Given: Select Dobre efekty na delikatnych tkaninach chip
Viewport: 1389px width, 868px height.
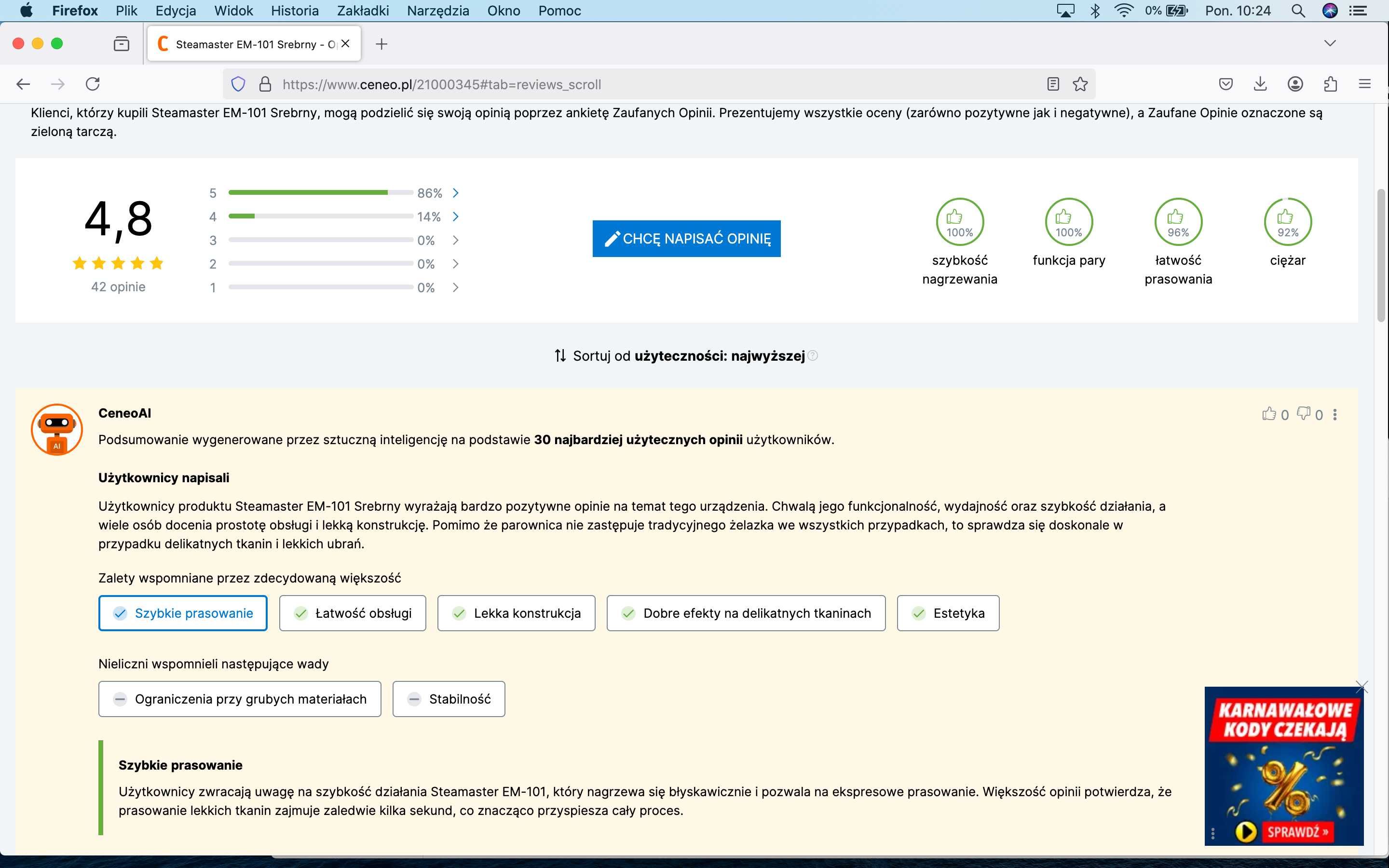Looking at the screenshot, I should coord(746,613).
